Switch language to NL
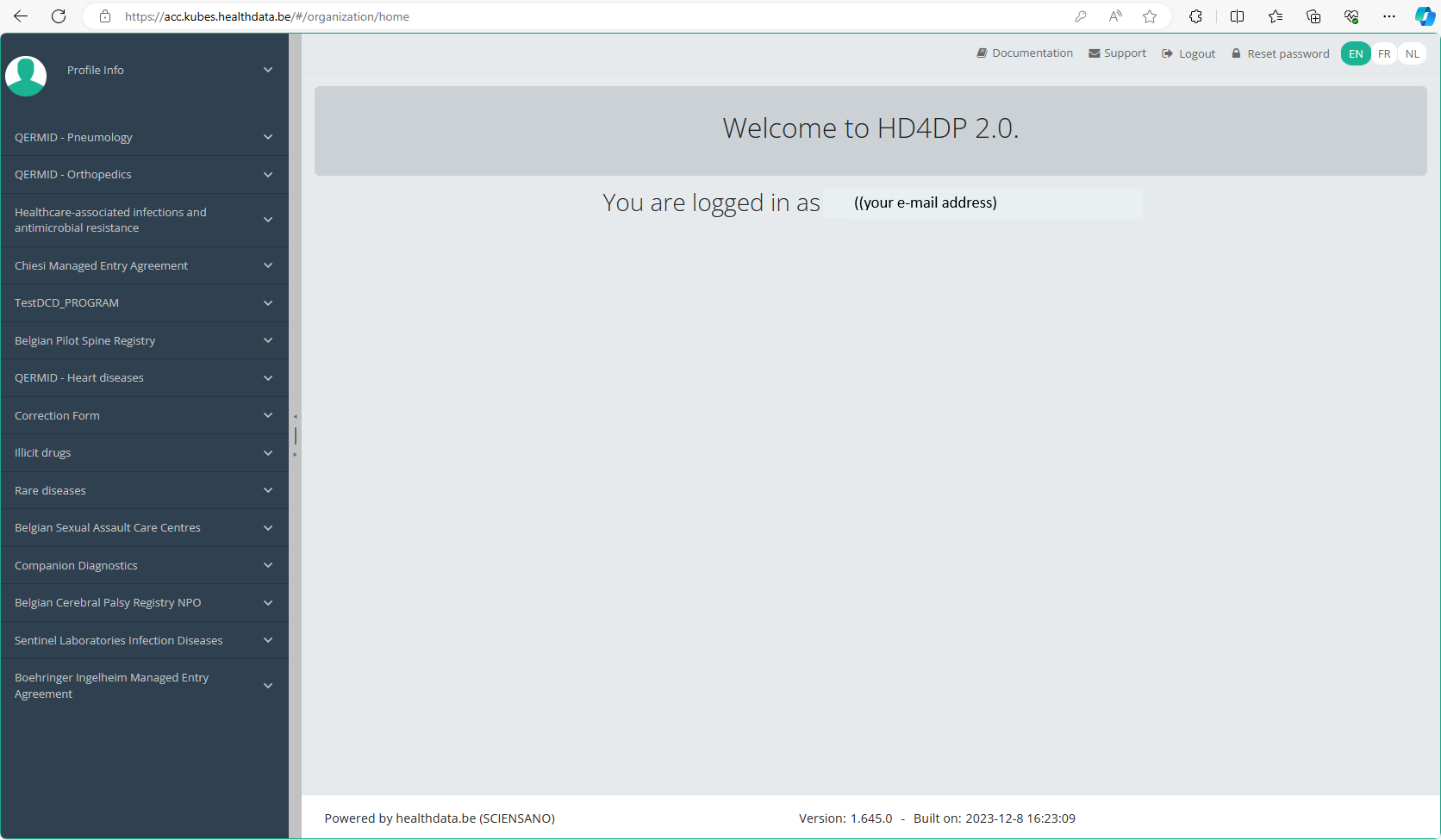1441x840 pixels. click(x=1412, y=53)
